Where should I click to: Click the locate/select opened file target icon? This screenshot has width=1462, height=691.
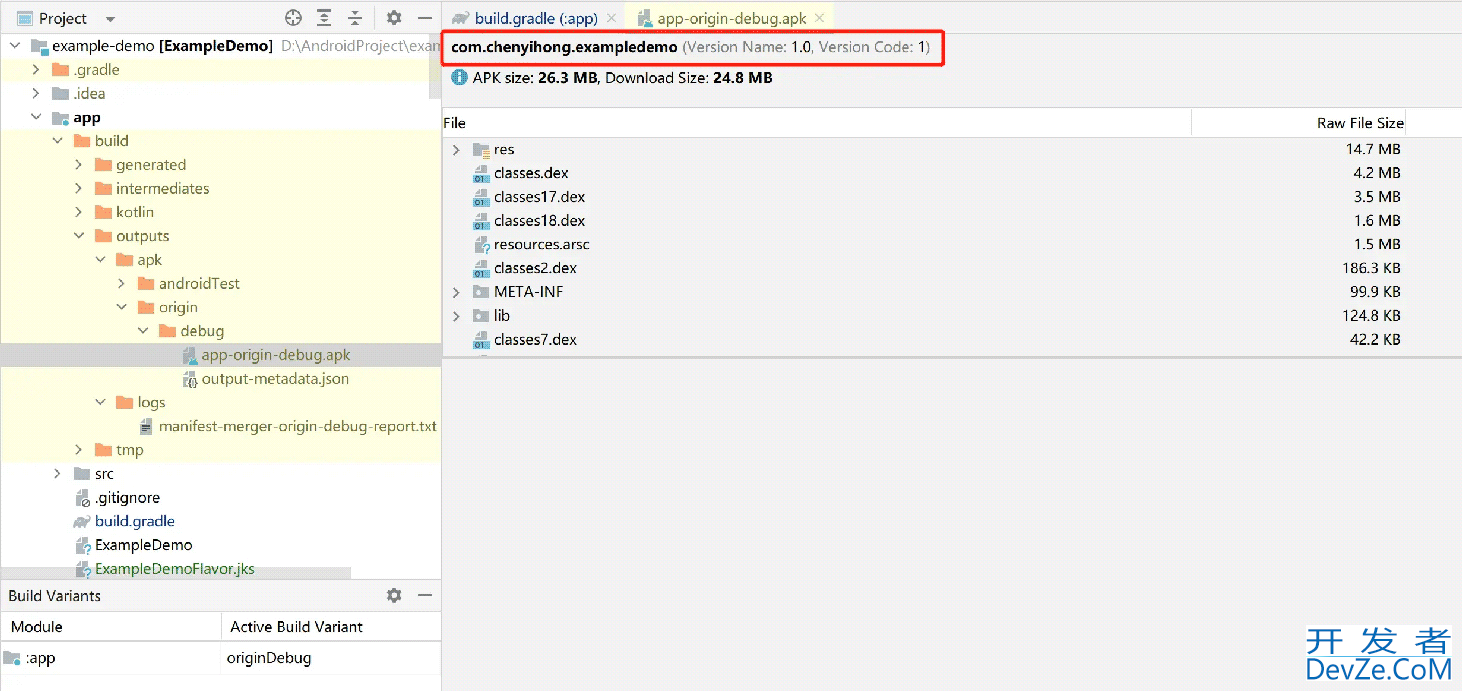tap(293, 18)
